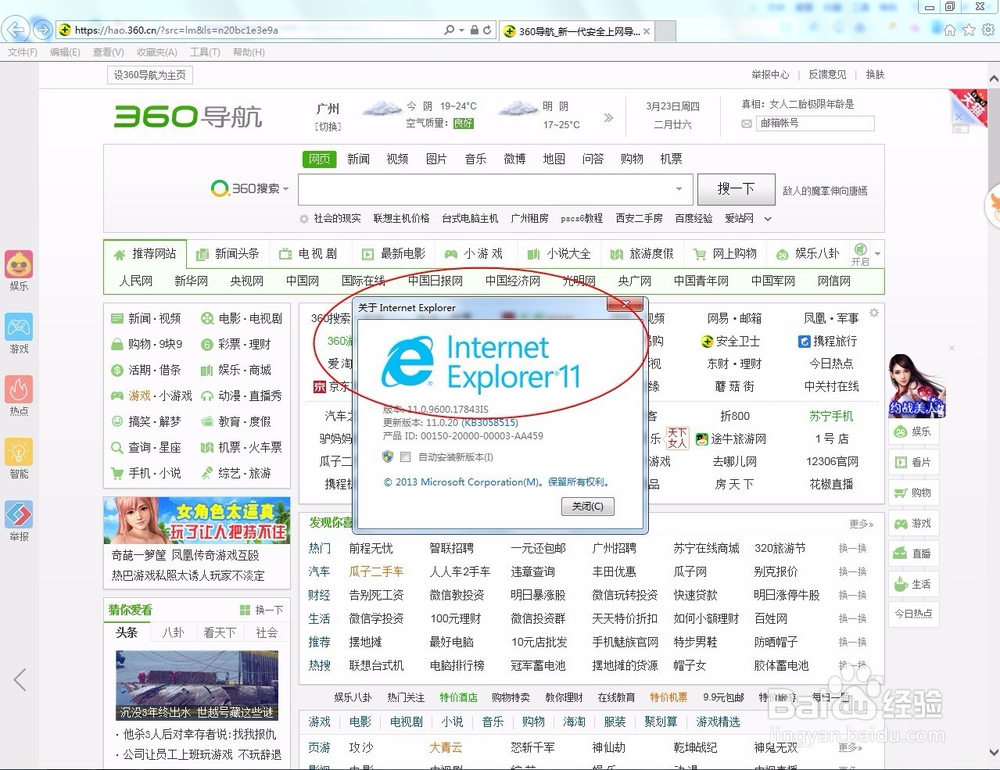Open the 携程旅行 link
This screenshot has height=770, width=1000.
coord(828,341)
